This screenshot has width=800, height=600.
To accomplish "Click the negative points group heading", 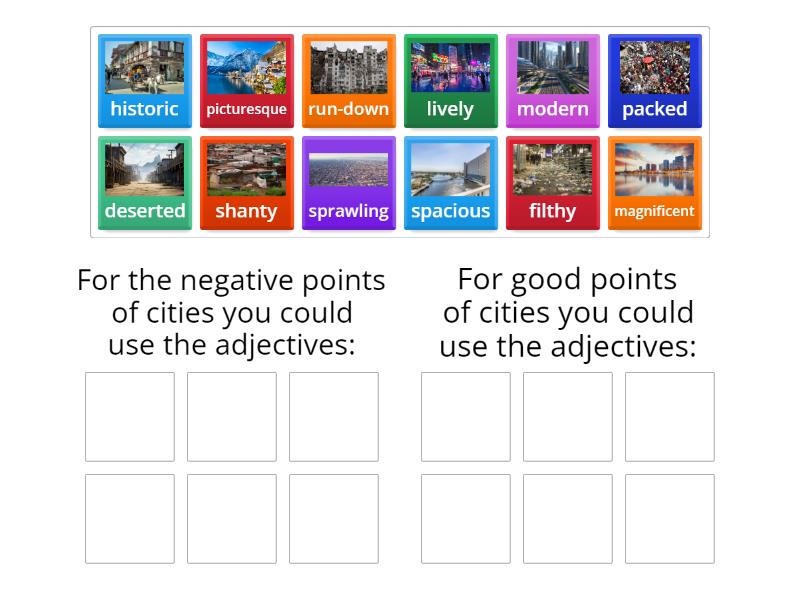I will [x=230, y=312].
